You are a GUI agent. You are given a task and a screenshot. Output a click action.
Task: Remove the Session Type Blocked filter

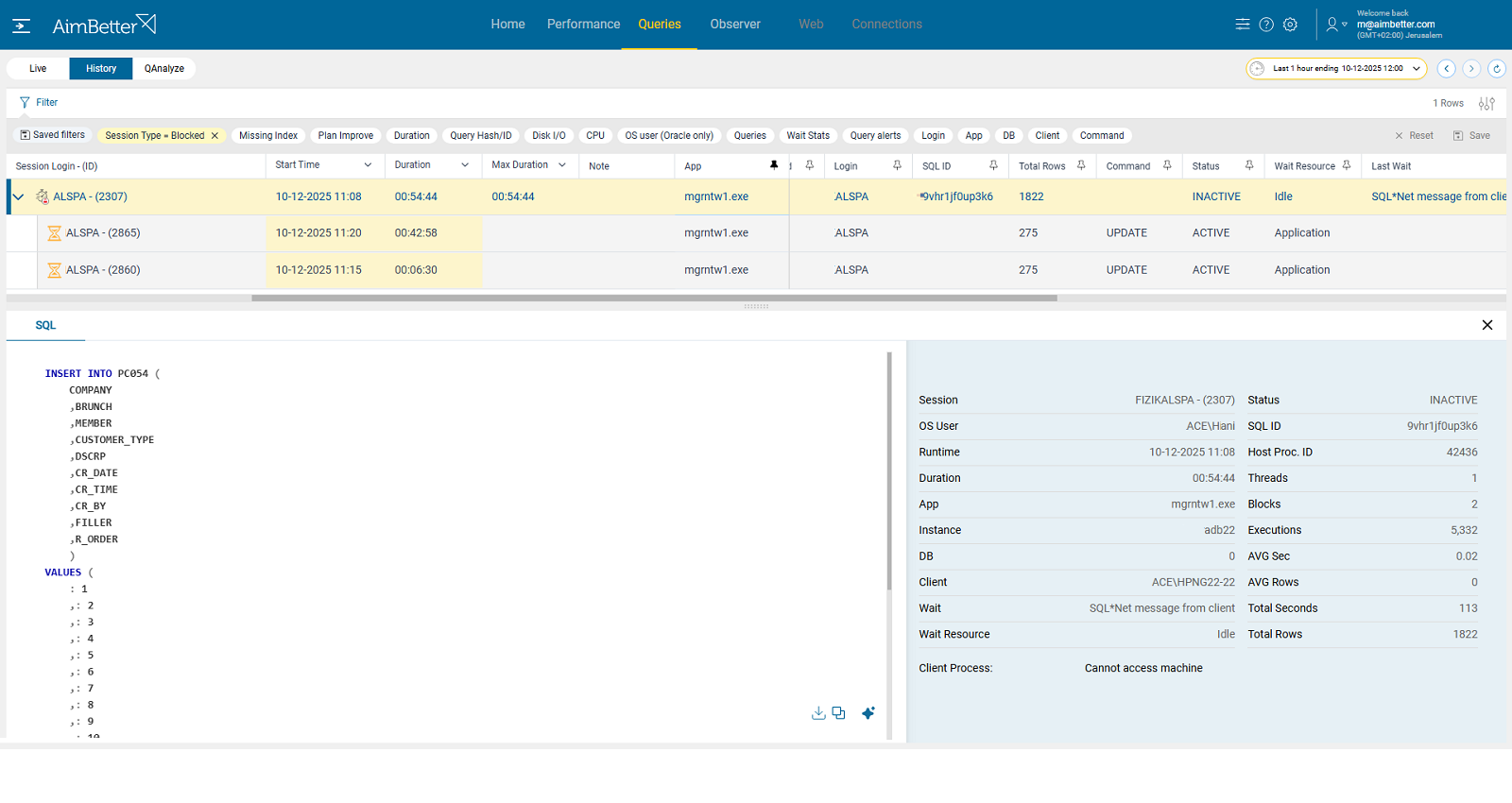pyautogui.click(x=215, y=136)
